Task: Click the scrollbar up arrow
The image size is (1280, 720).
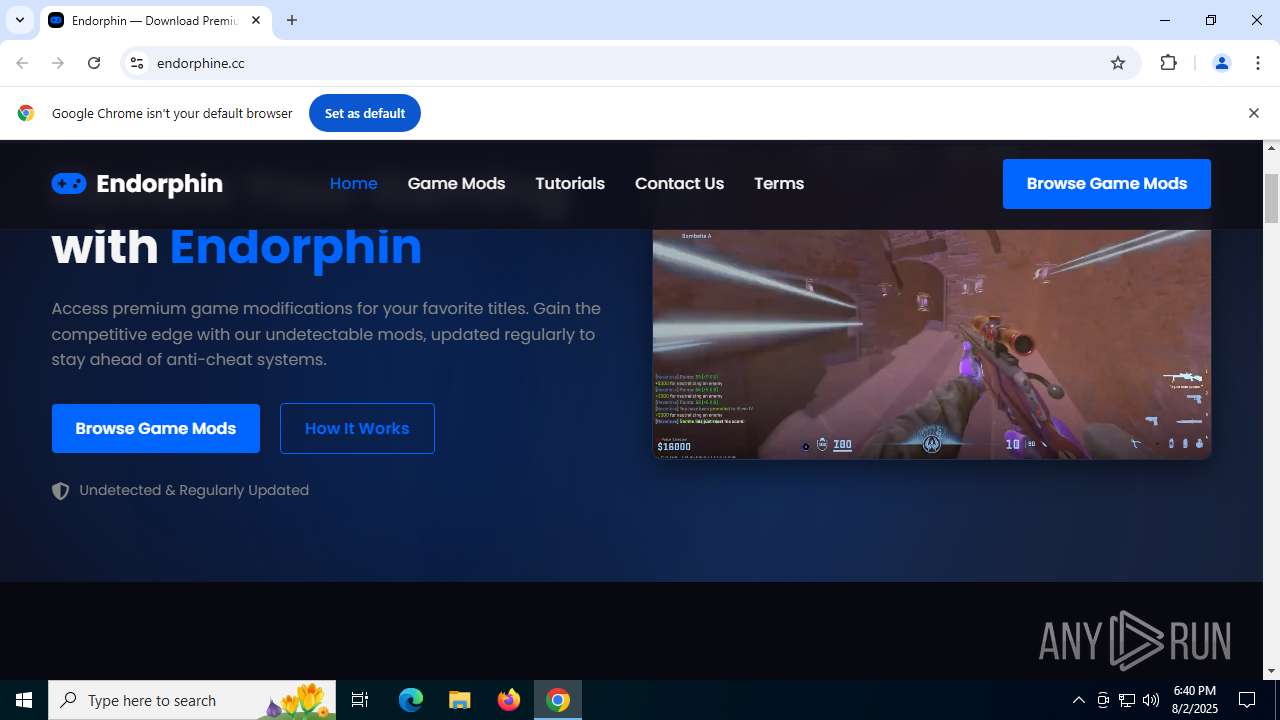Action: (x=1272, y=148)
